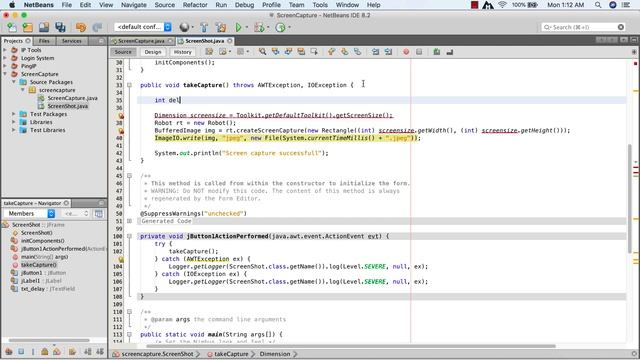
Task: Click the Comment code icon in editor toolbar
Action: tap(437, 52)
